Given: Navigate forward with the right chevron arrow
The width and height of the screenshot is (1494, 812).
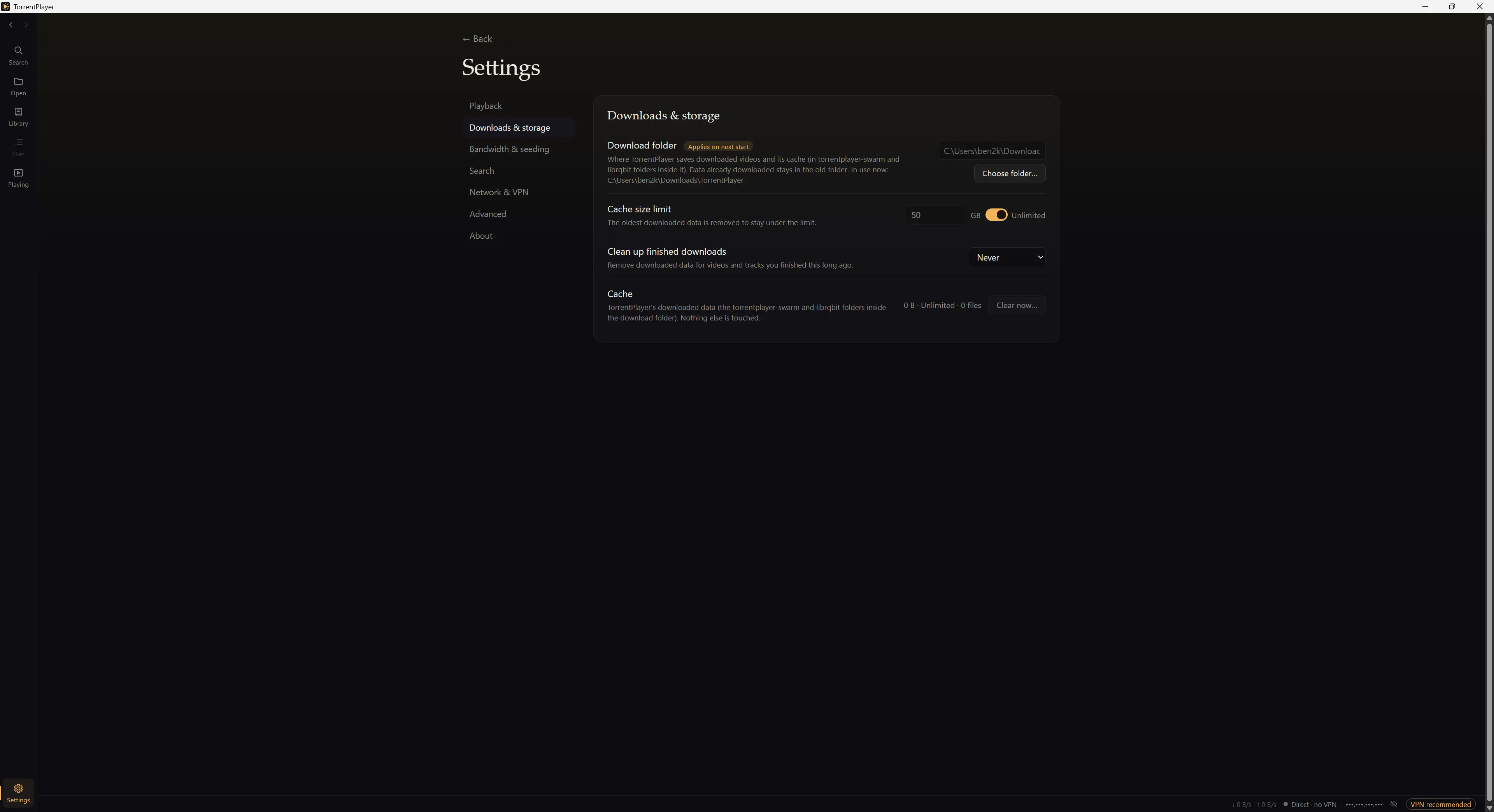Looking at the screenshot, I should click(26, 25).
